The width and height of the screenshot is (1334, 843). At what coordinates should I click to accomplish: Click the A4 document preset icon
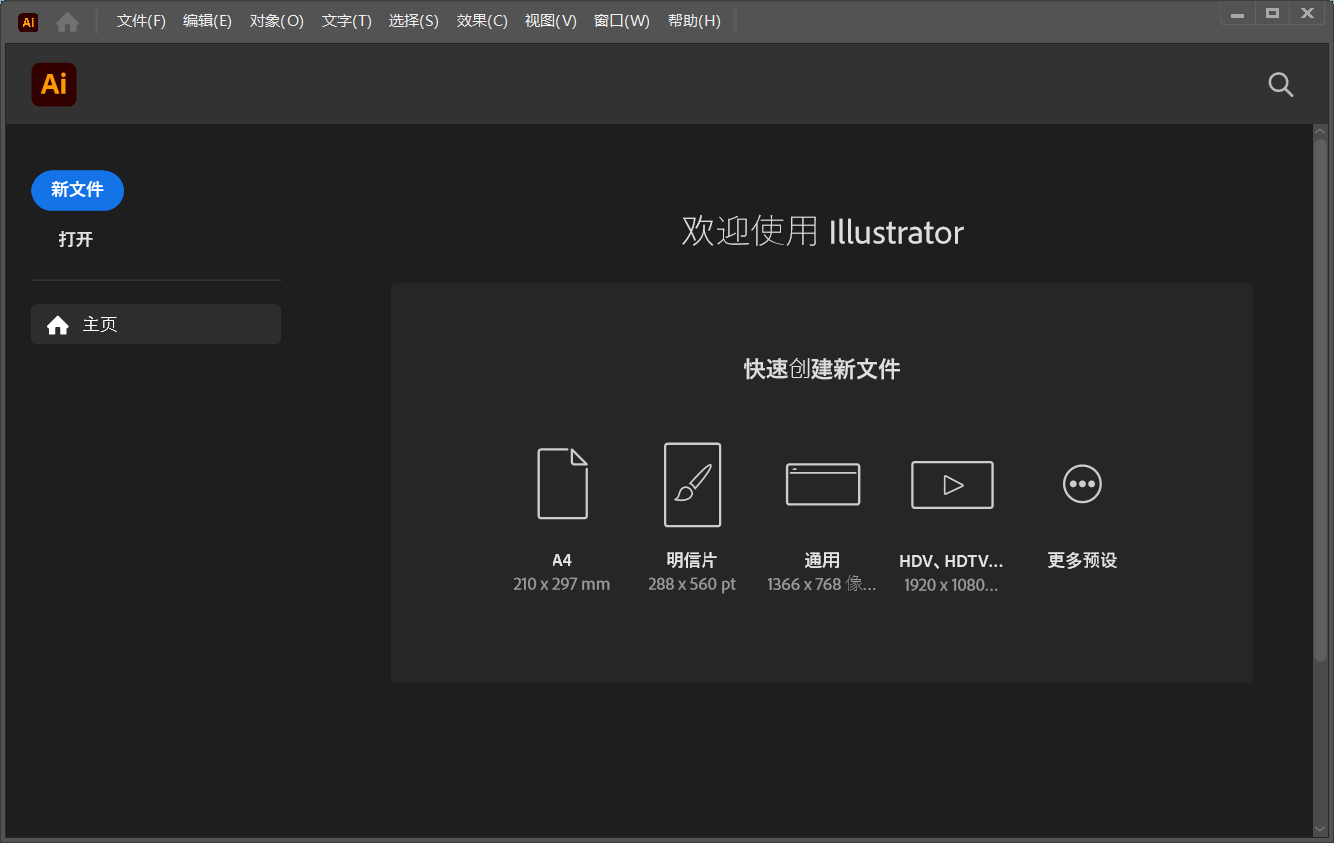562,484
